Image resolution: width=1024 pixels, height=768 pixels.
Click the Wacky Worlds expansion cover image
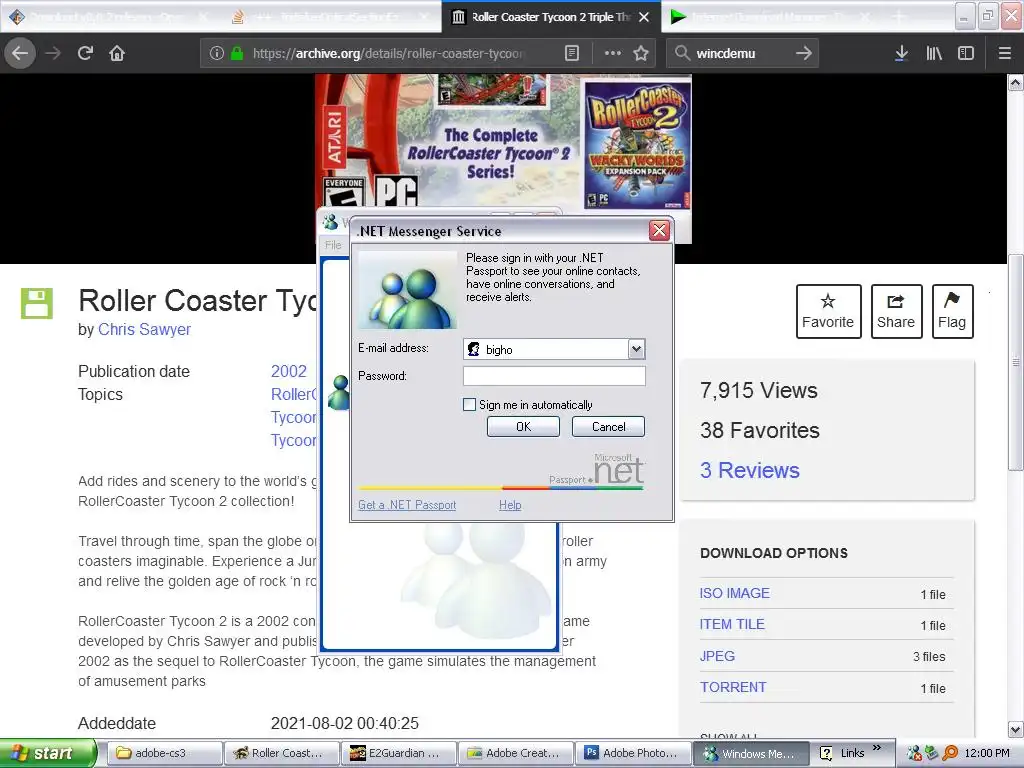637,144
